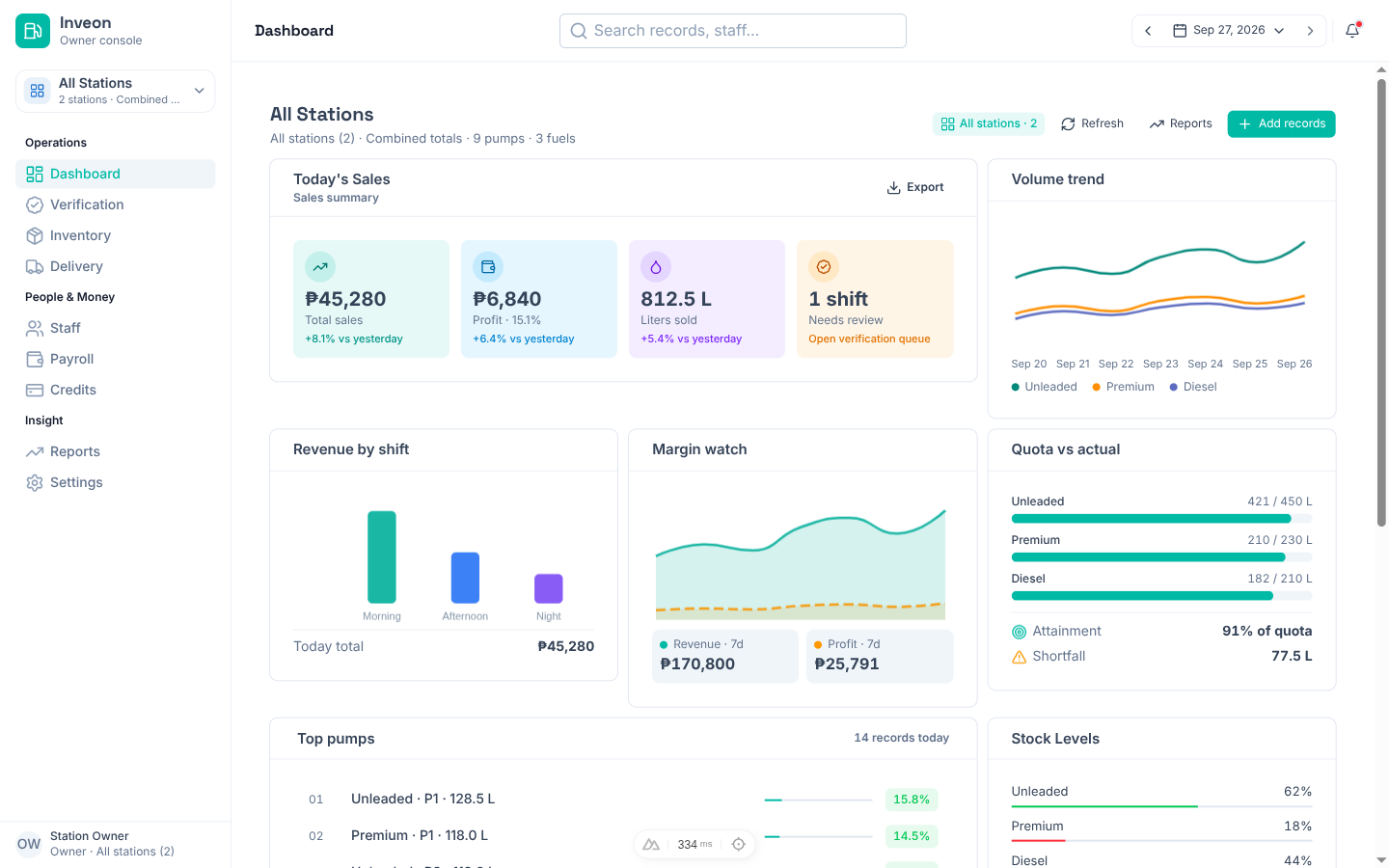Click the Attainment target icon
The width and height of the screenshot is (1389, 868).
click(x=1019, y=632)
